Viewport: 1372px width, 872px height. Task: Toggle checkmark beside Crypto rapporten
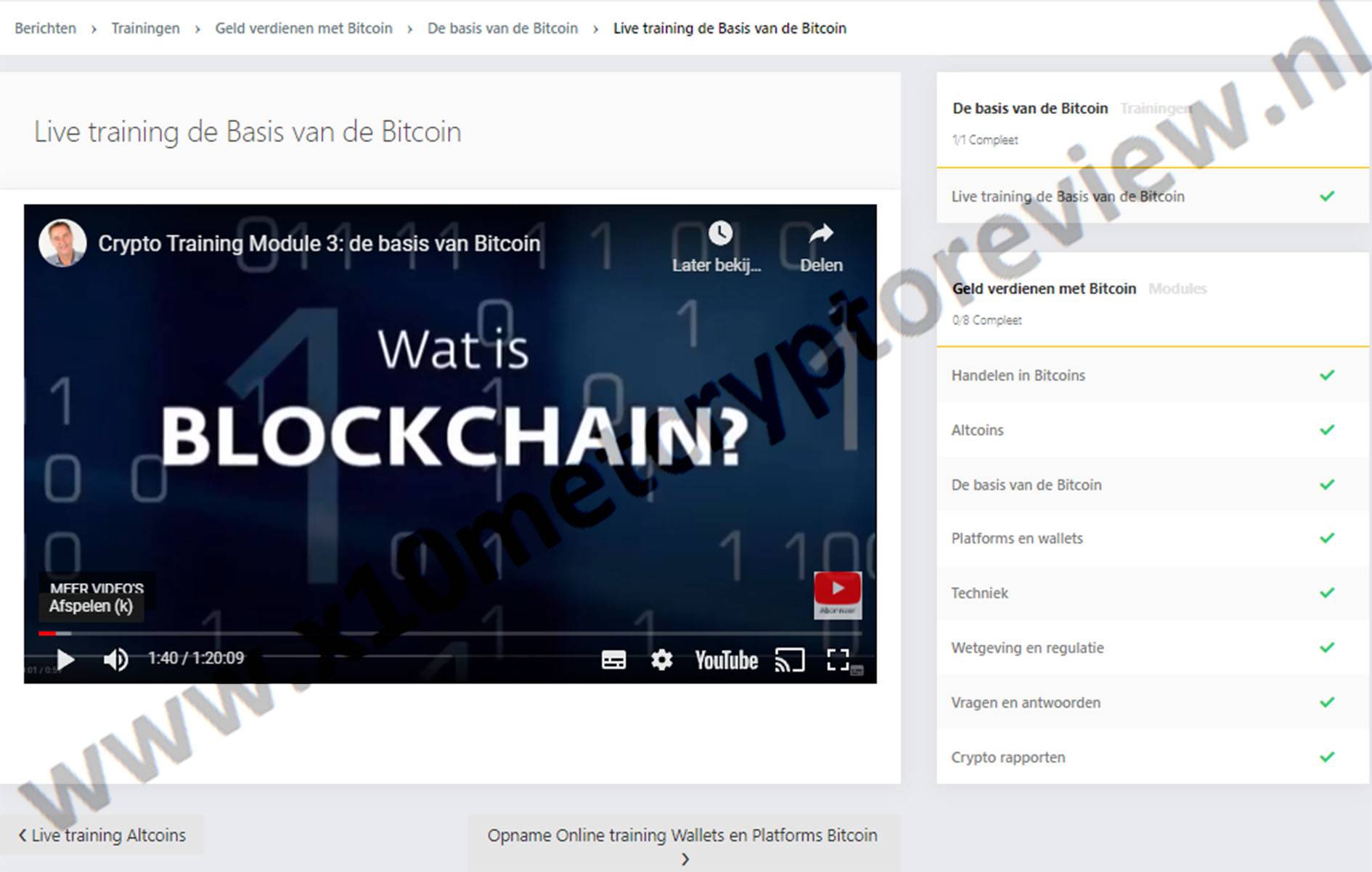1327,757
